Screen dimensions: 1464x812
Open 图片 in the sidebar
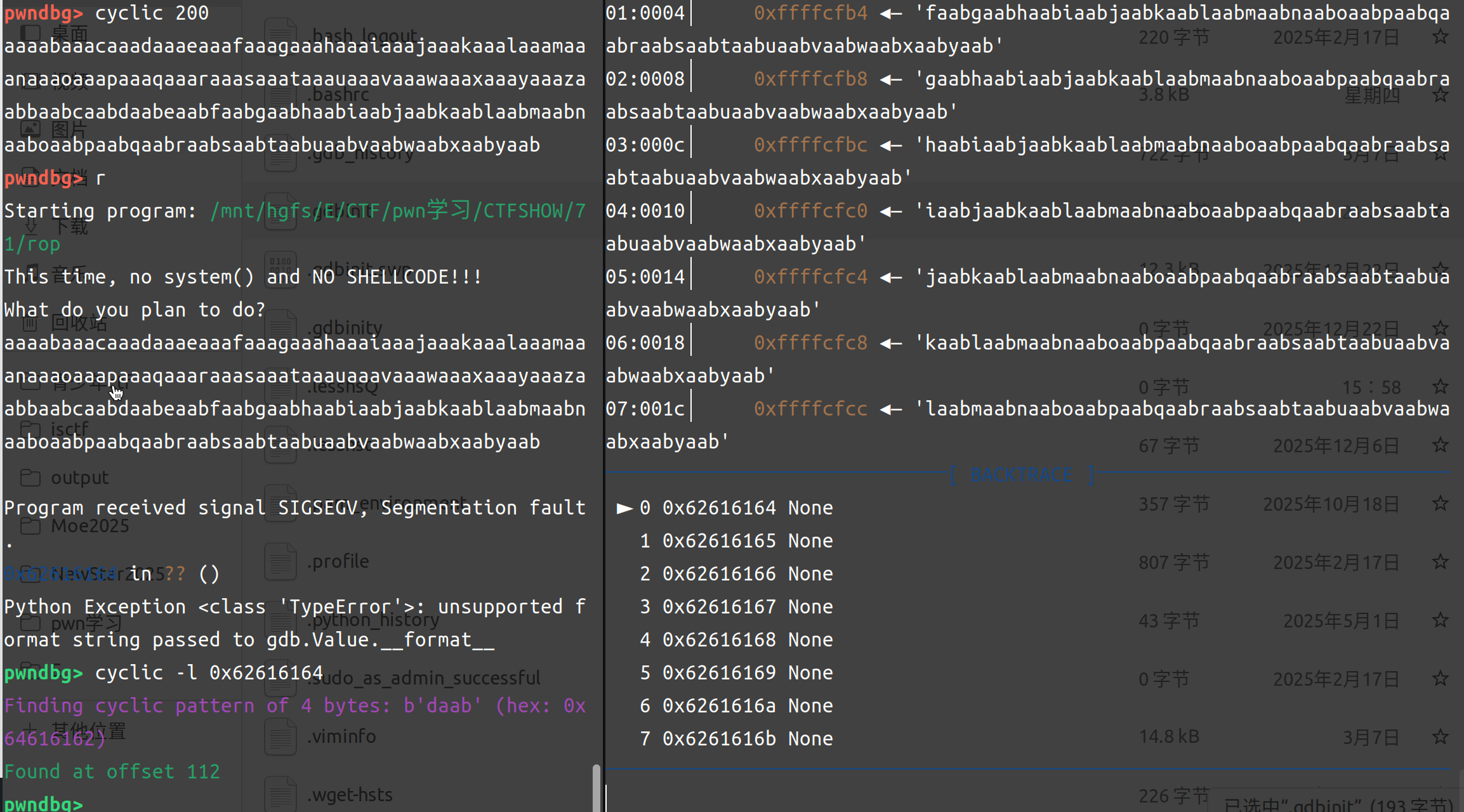[x=69, y=129]
